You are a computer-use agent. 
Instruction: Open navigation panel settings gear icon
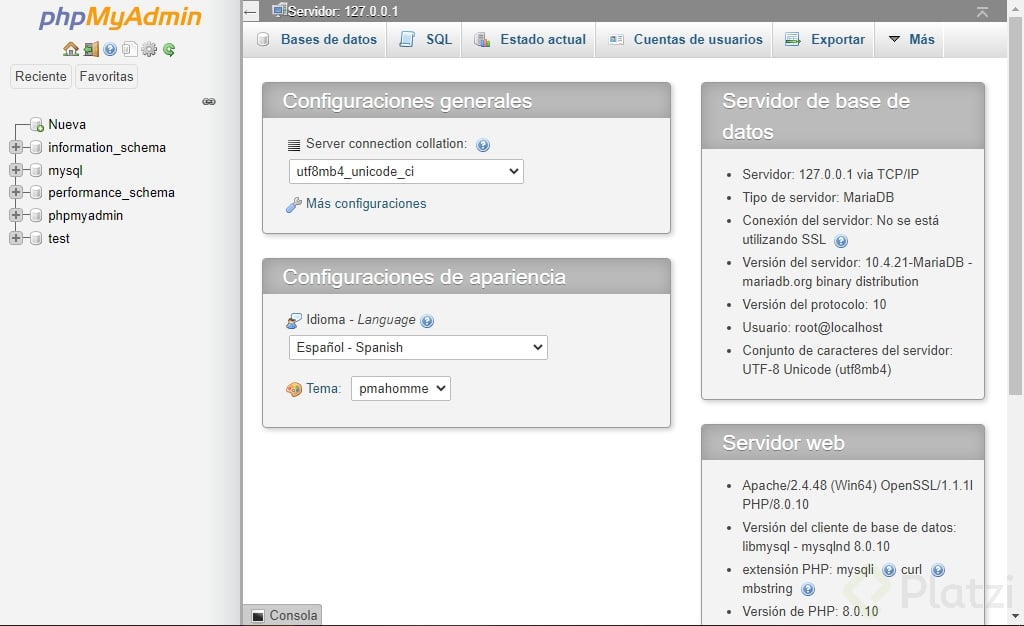point(149,49)
